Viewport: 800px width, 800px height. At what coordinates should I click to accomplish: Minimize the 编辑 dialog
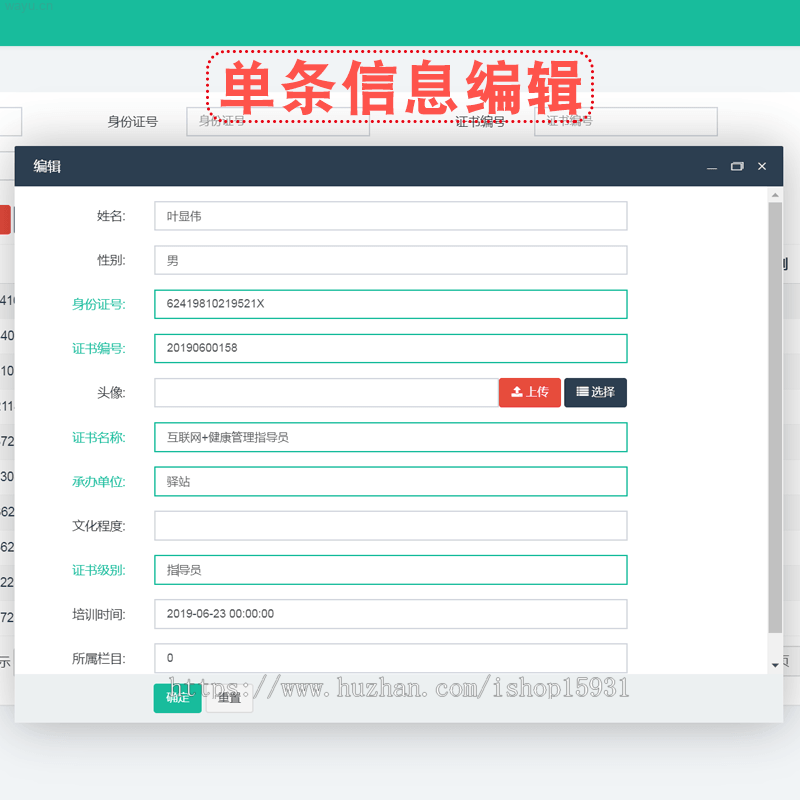click(x=712, y=167)
